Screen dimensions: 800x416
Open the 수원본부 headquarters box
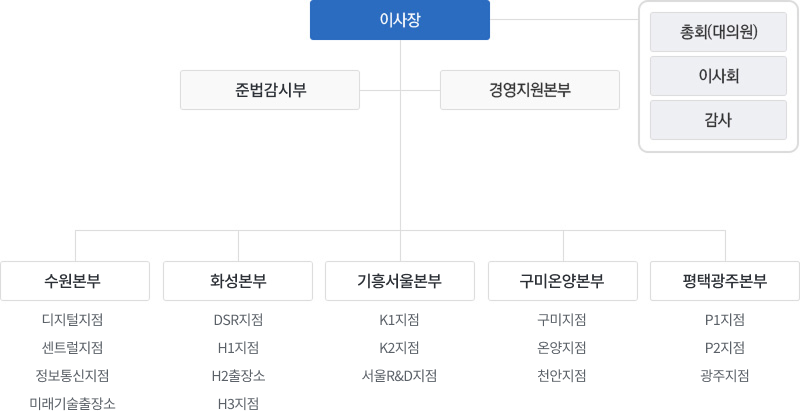click(75, 281)
